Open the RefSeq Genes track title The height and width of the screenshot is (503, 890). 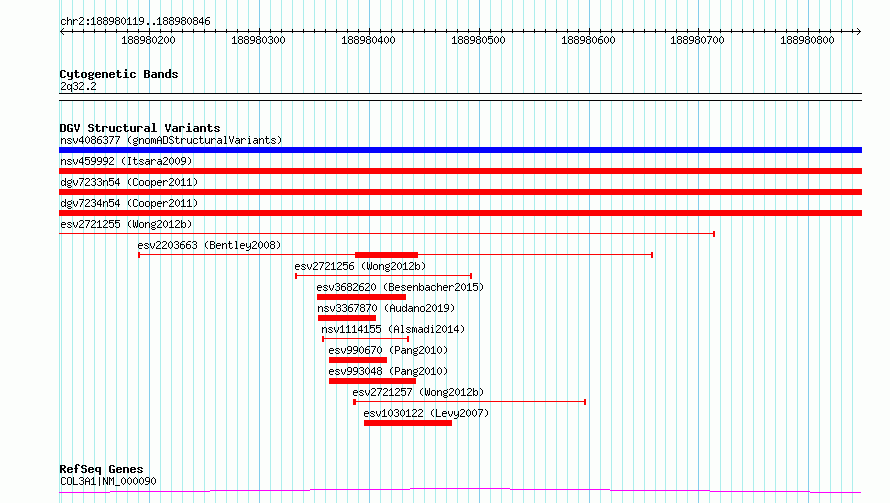101,469
